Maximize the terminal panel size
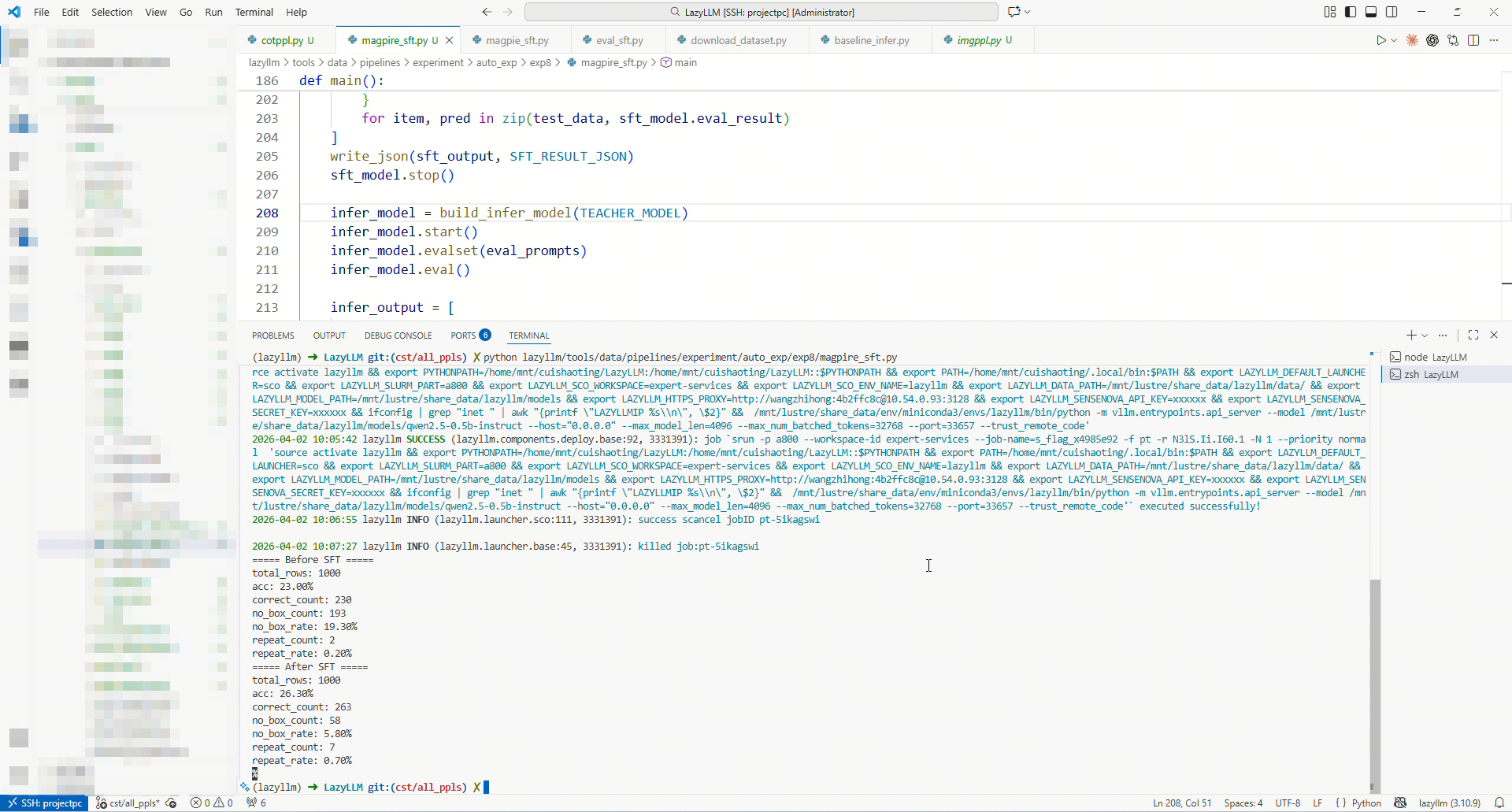This screenshot has width=1512, height=812. tap(1473, 336)
